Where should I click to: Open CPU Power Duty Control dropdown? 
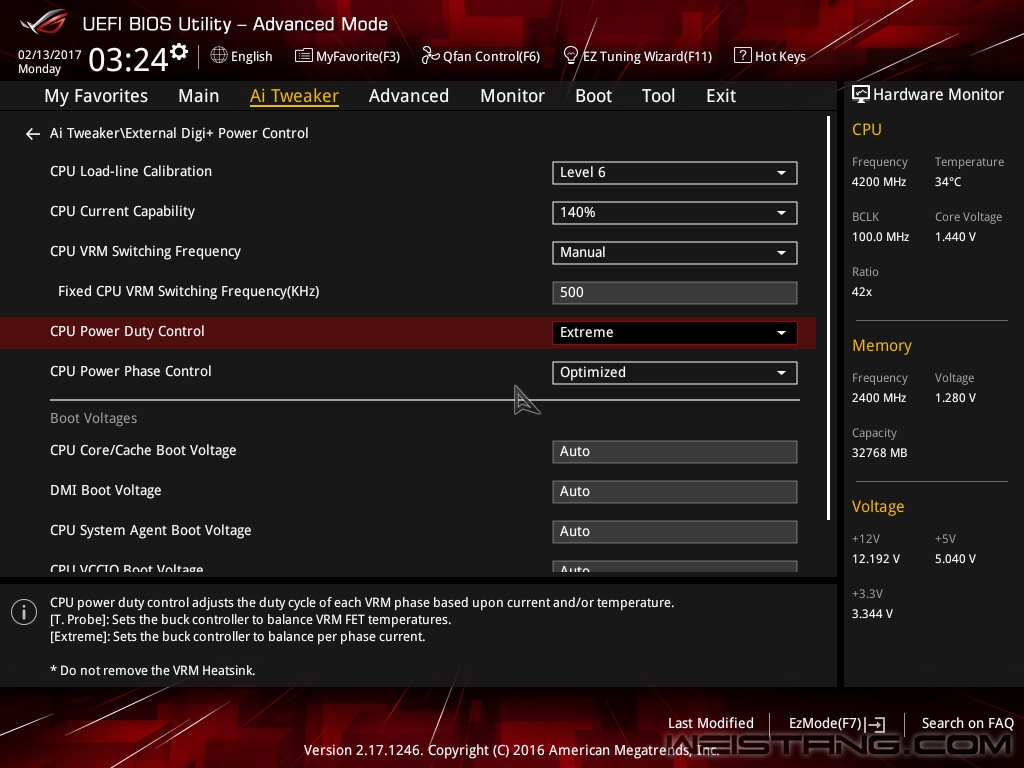click(675, 332)
